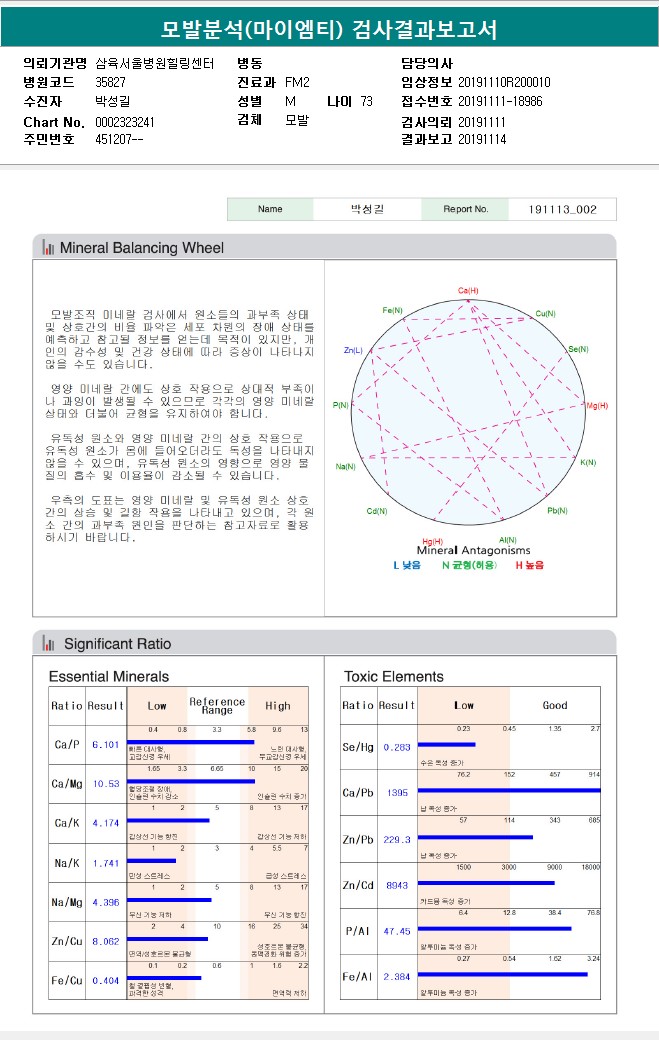Select Ca/Pb result 1395
Screen dimensions: 659x1040
397,793
